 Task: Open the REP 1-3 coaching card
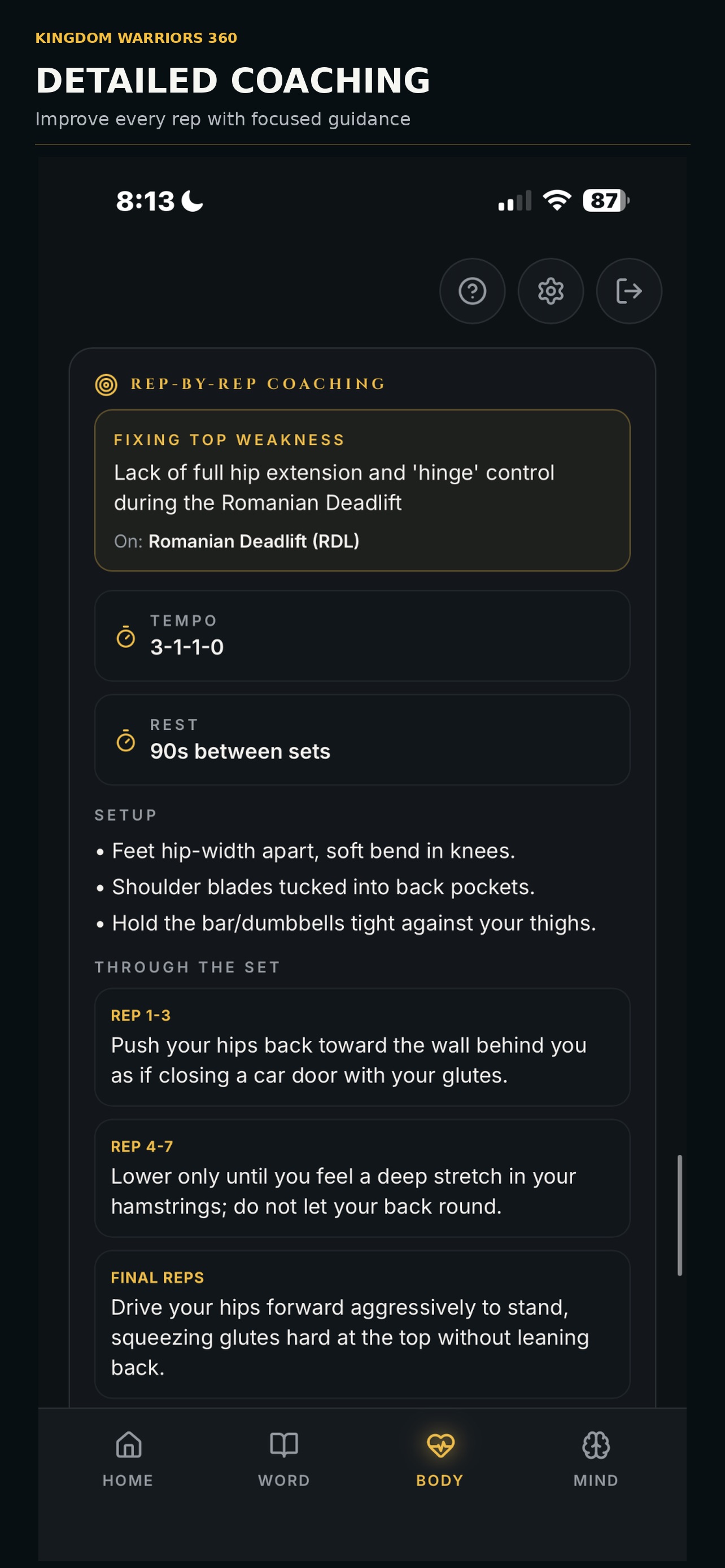(362, 1047)
